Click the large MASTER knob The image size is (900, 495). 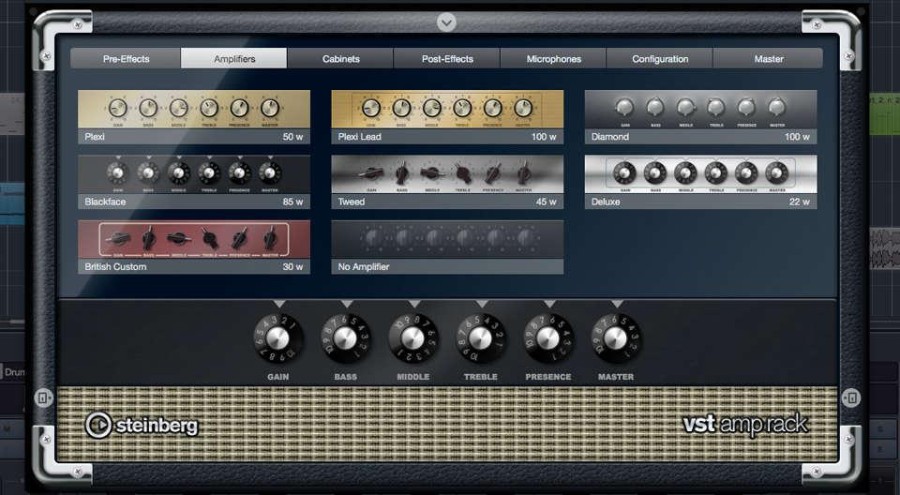(x=616, y=338)
